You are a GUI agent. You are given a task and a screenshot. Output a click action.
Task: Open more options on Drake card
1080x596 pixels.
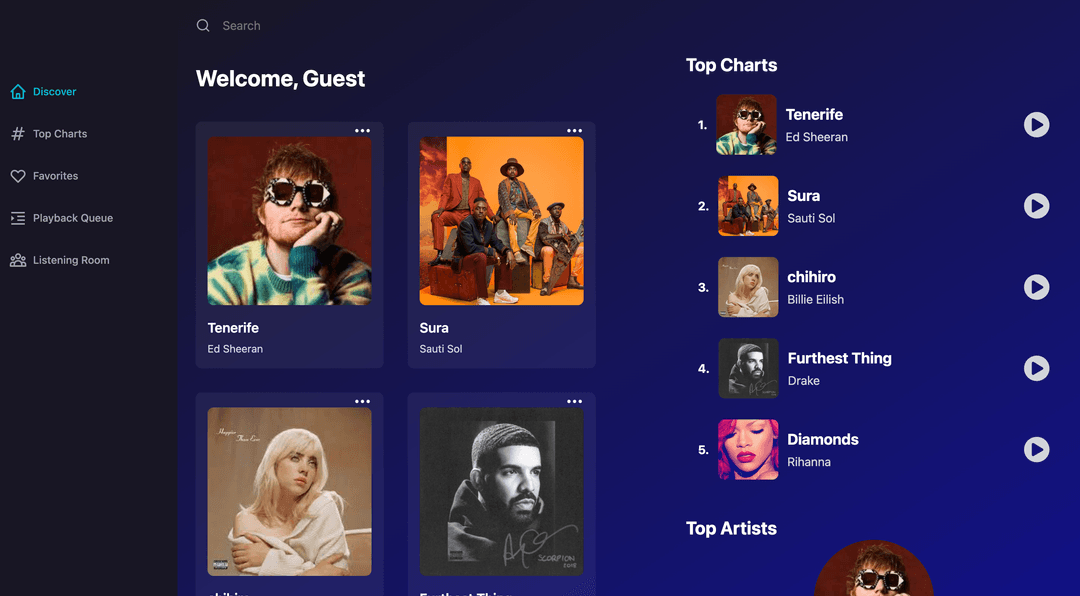coord(574,401)
